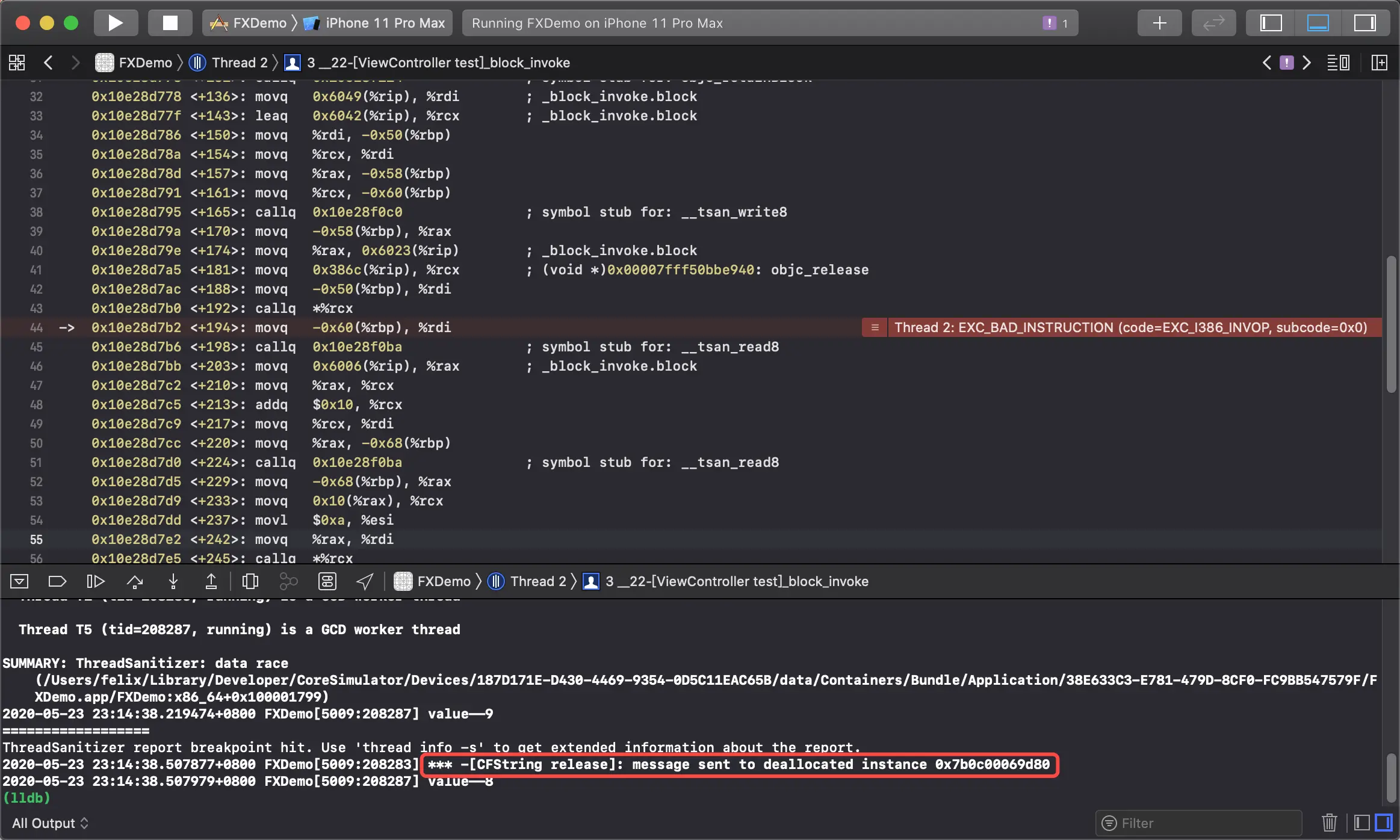The width and height of the screenshot is (1400, 840).
Task: Click the Step Into debug icon
Action: 173,581
